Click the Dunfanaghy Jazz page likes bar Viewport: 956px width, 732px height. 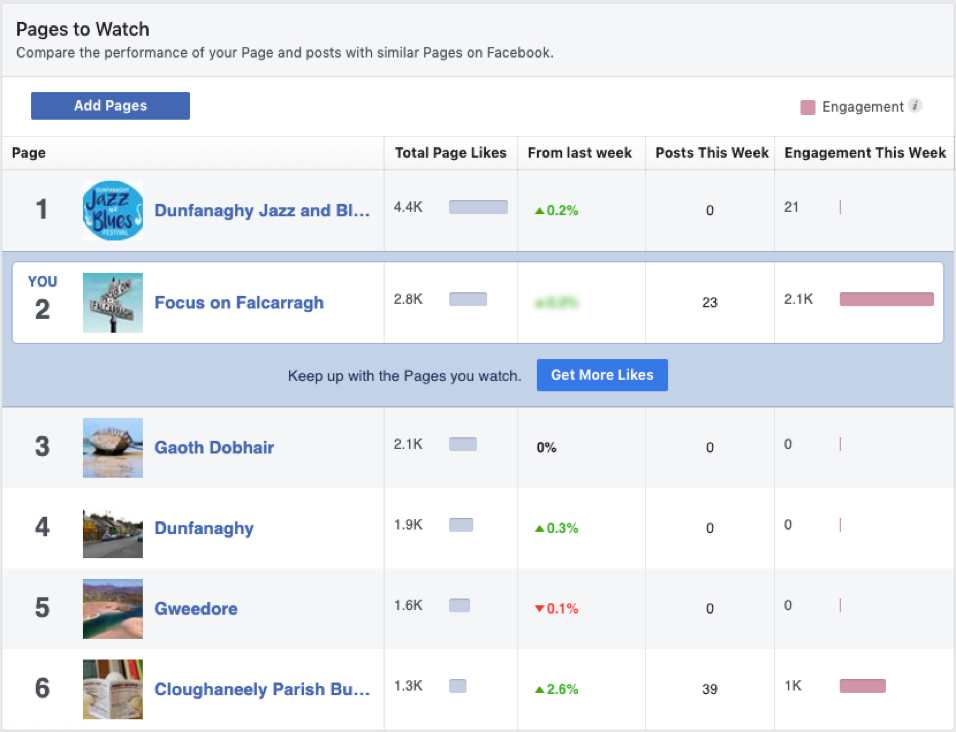point(479,207)
